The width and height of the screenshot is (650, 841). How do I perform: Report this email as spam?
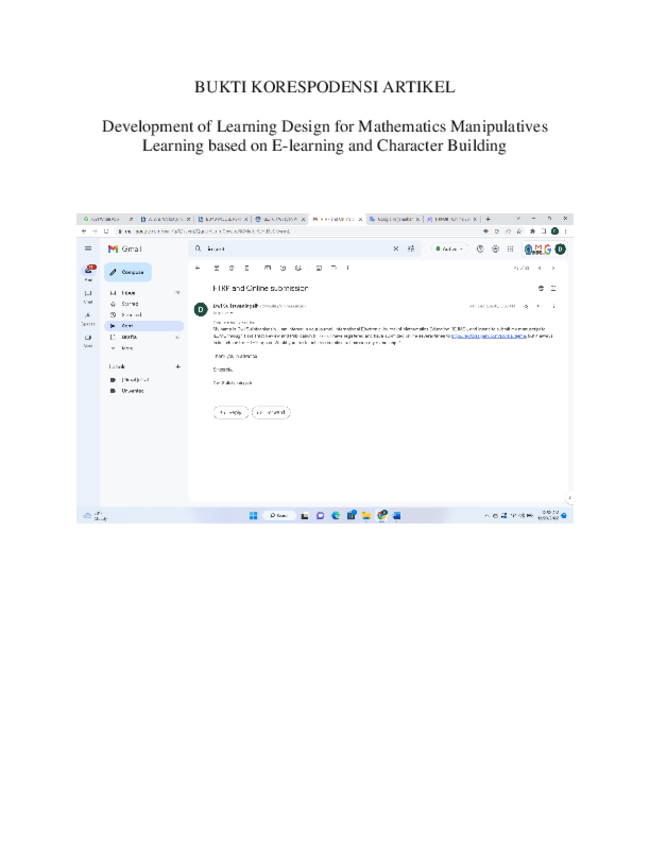tap(232, 268)
